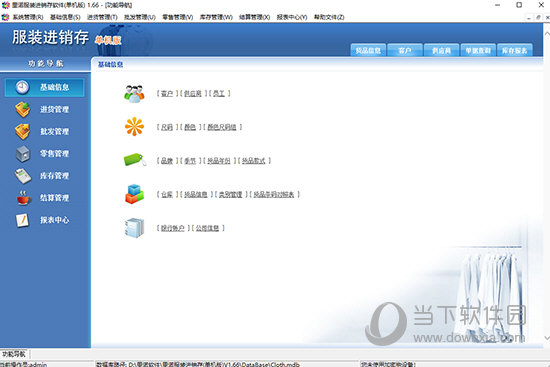Open the 仓库 link
Image resolution: width=550 pixels, height=367 pixels.
tap(167, 194)
